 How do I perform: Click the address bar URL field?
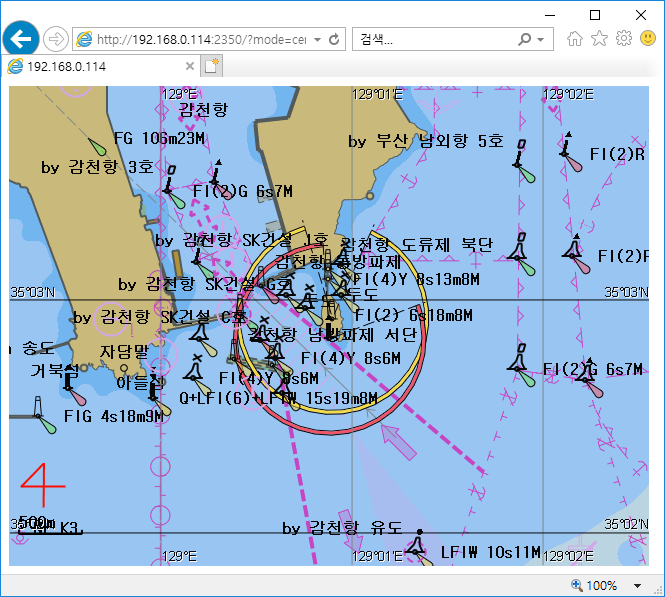click(200, 40)
